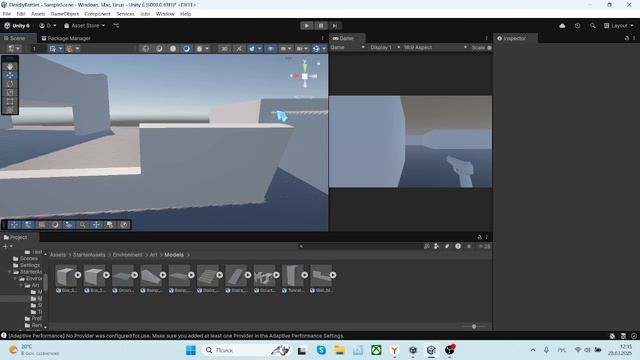This screenshot has width=640, height=360.
Task: Open Scene view three-dot options
Action: 322,38
